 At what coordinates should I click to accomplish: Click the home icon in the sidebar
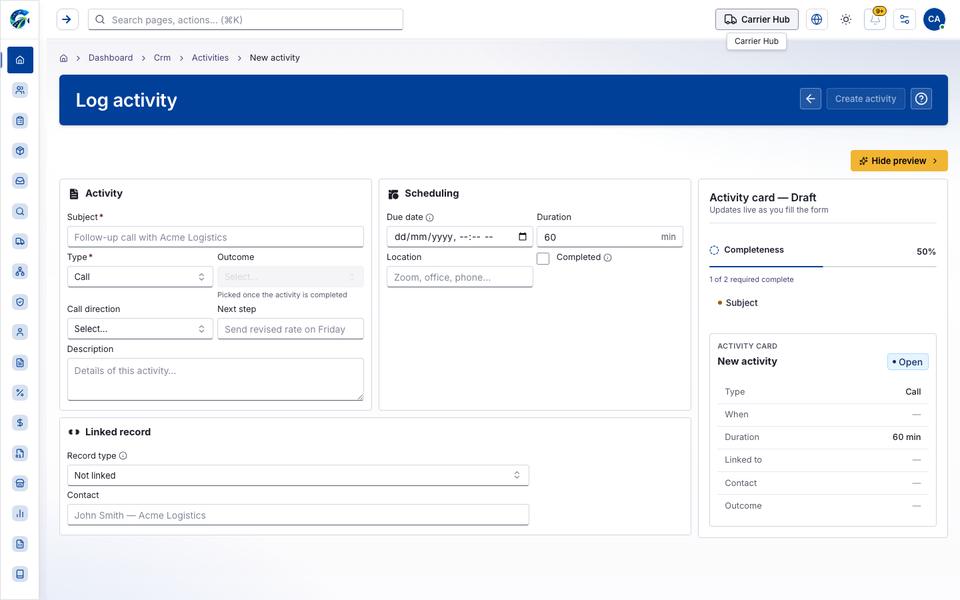(20, 60)
